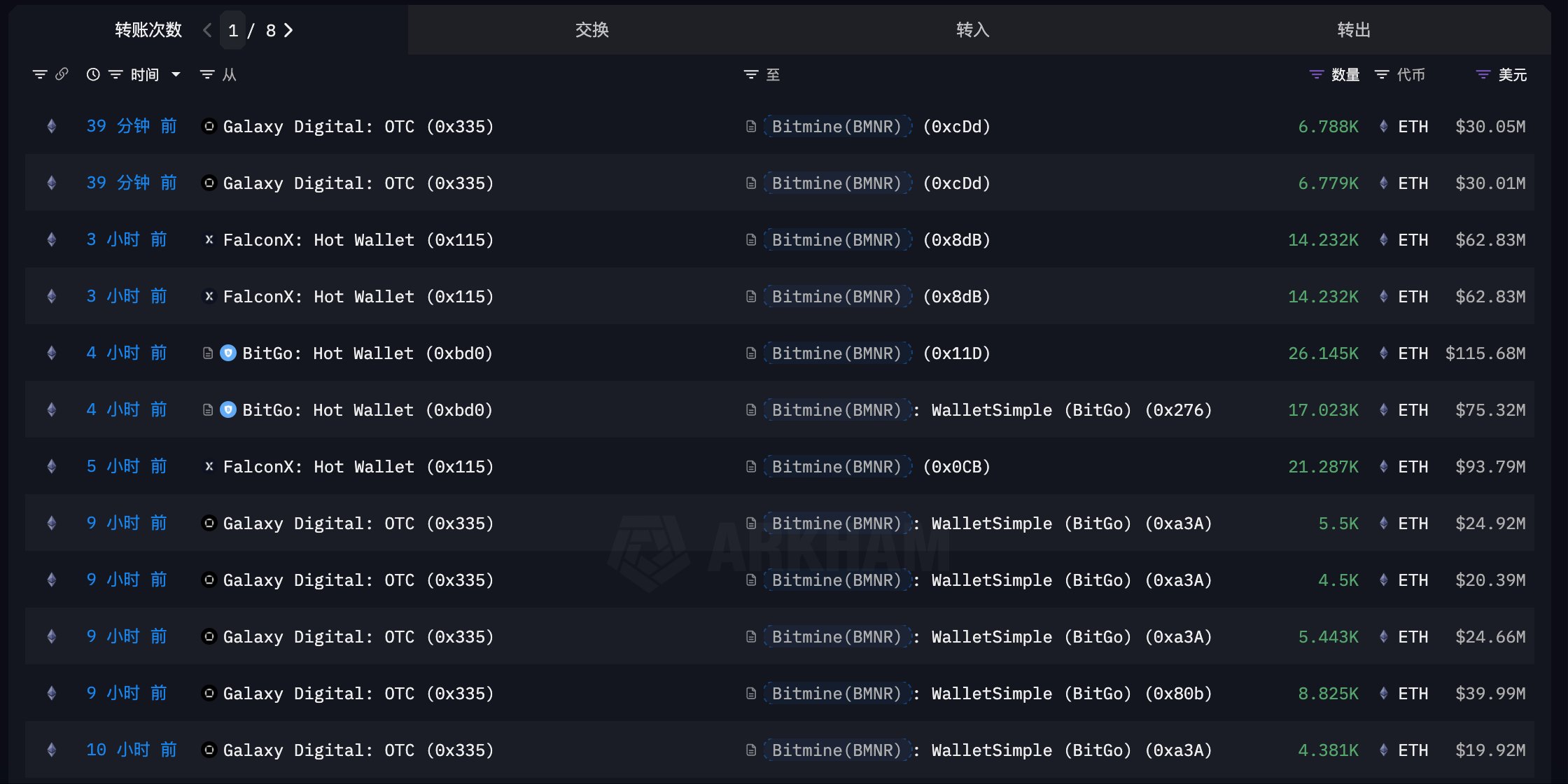This screenshot has width=1568, height=784.
Task: Click the page number 1 input field
Action: pos(233,30)
